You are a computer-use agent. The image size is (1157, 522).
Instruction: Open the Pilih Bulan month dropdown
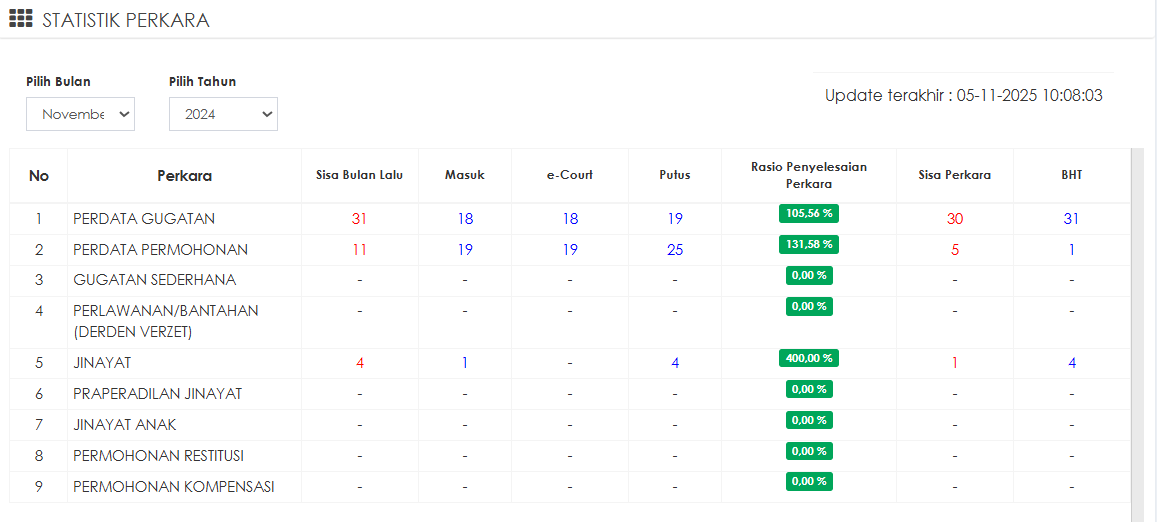(80, 114)
